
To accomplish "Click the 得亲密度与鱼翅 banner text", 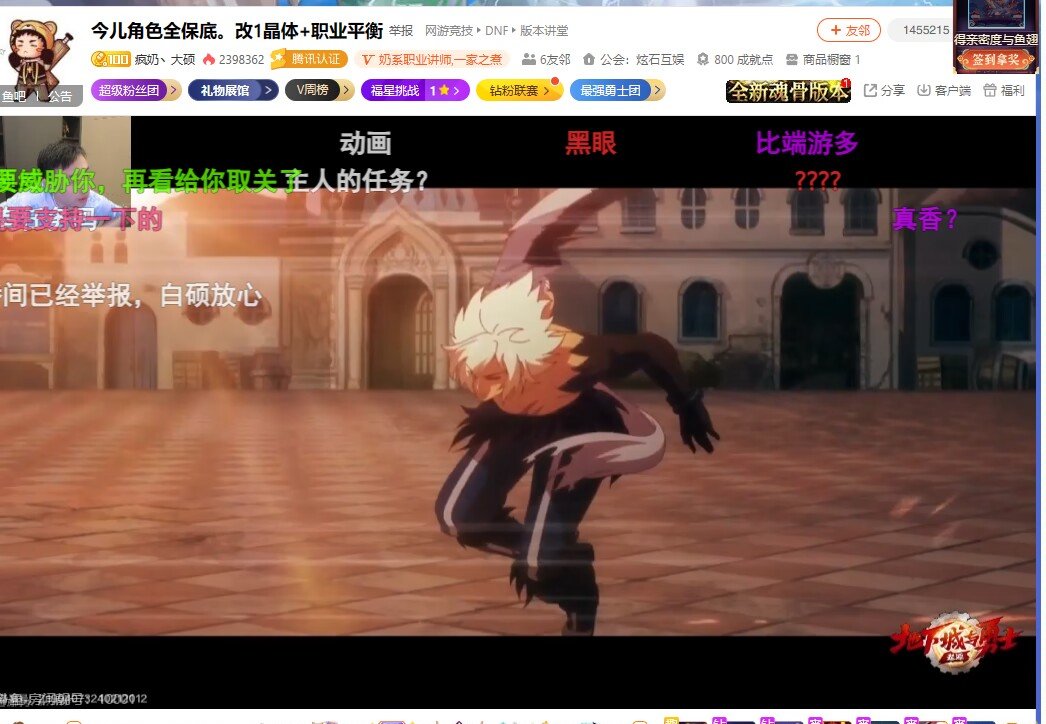I will (x=995, y=39).
